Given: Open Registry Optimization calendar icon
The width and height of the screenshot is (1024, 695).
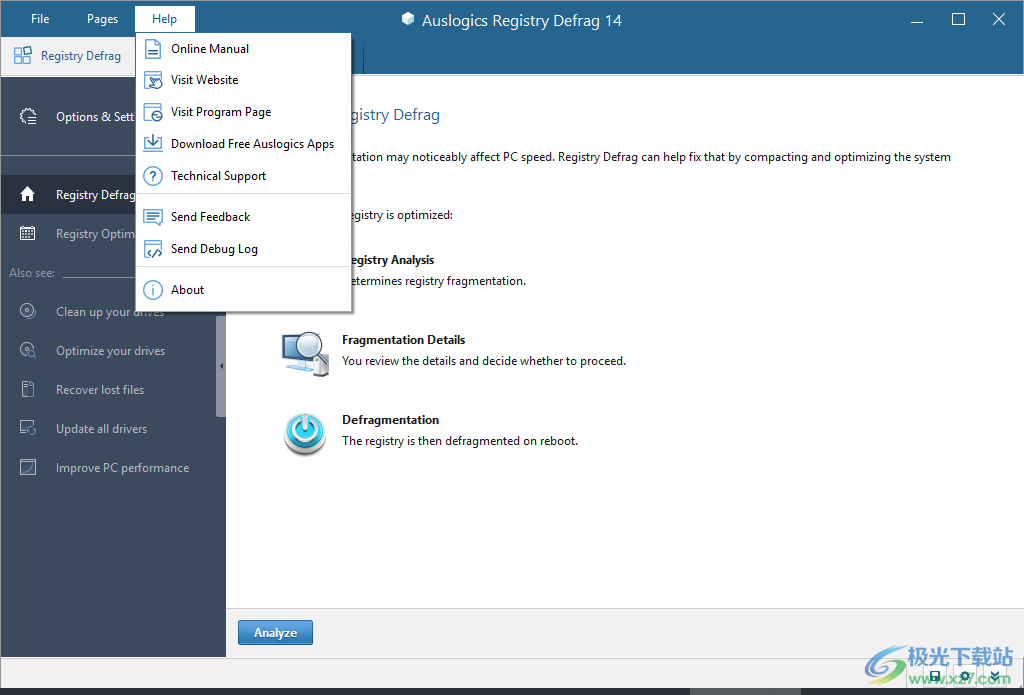Looking at the screenshot, I should (x=27, y=233).
